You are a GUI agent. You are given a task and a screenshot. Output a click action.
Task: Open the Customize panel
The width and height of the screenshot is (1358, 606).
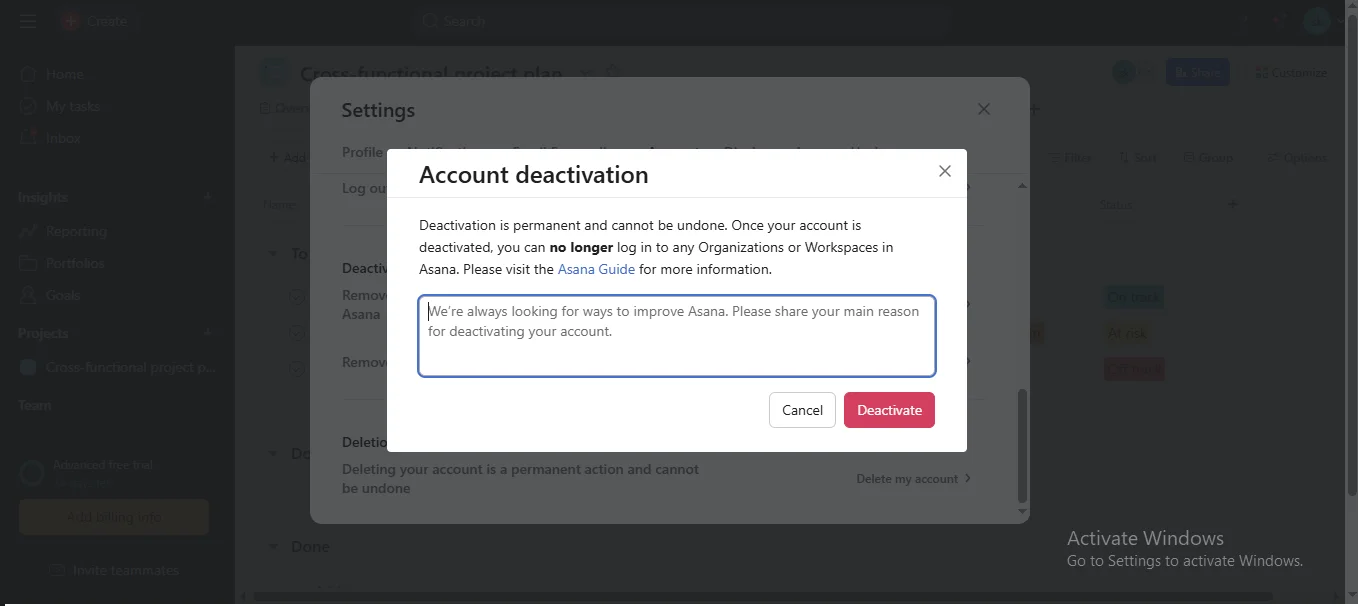1291,72
